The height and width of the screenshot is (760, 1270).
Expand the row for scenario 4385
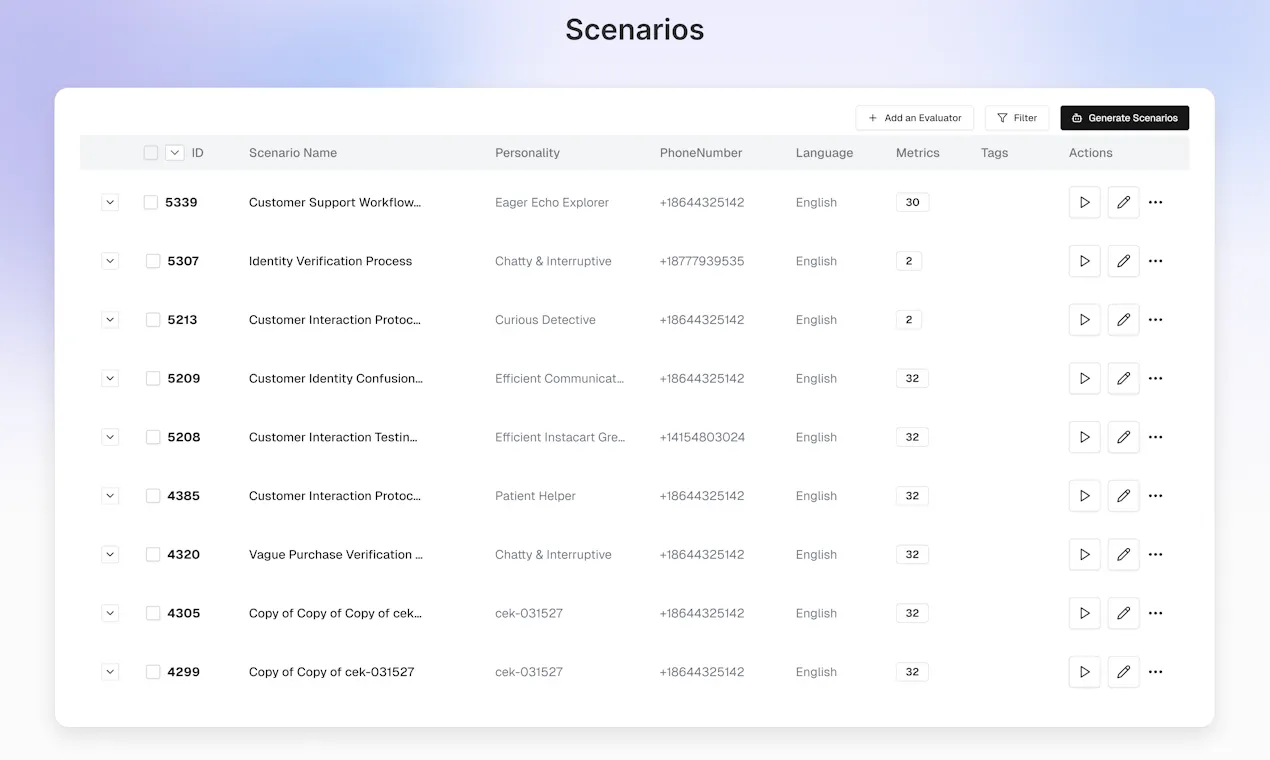tap(110, 496)
